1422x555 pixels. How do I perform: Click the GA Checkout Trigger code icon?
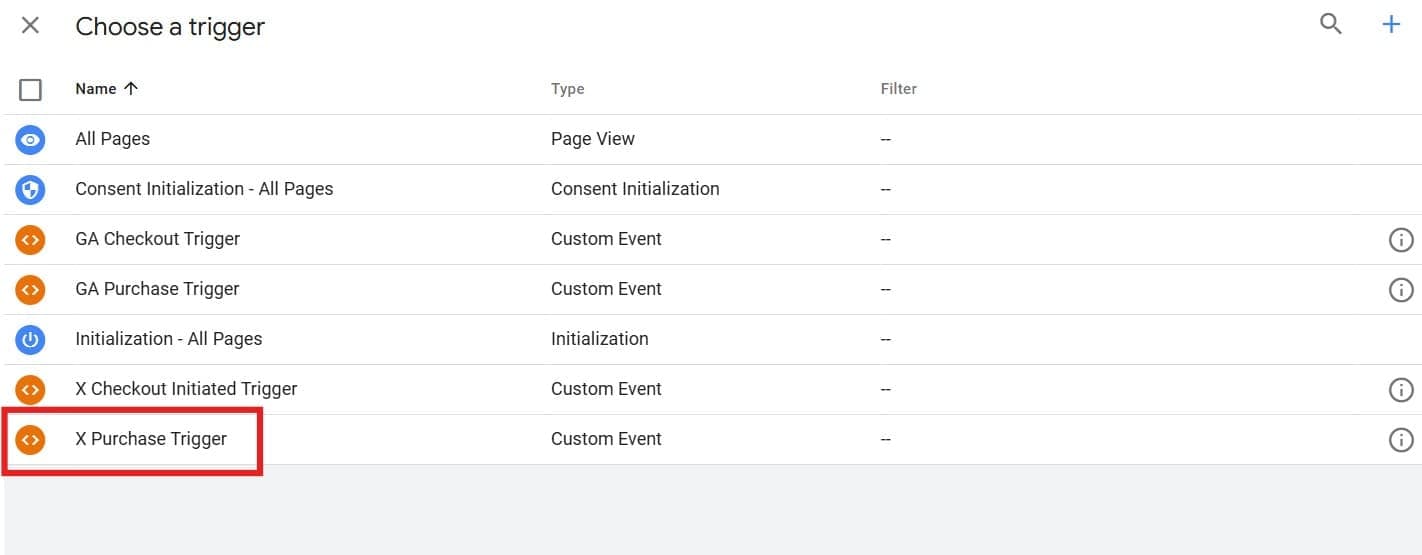point(31,240)
